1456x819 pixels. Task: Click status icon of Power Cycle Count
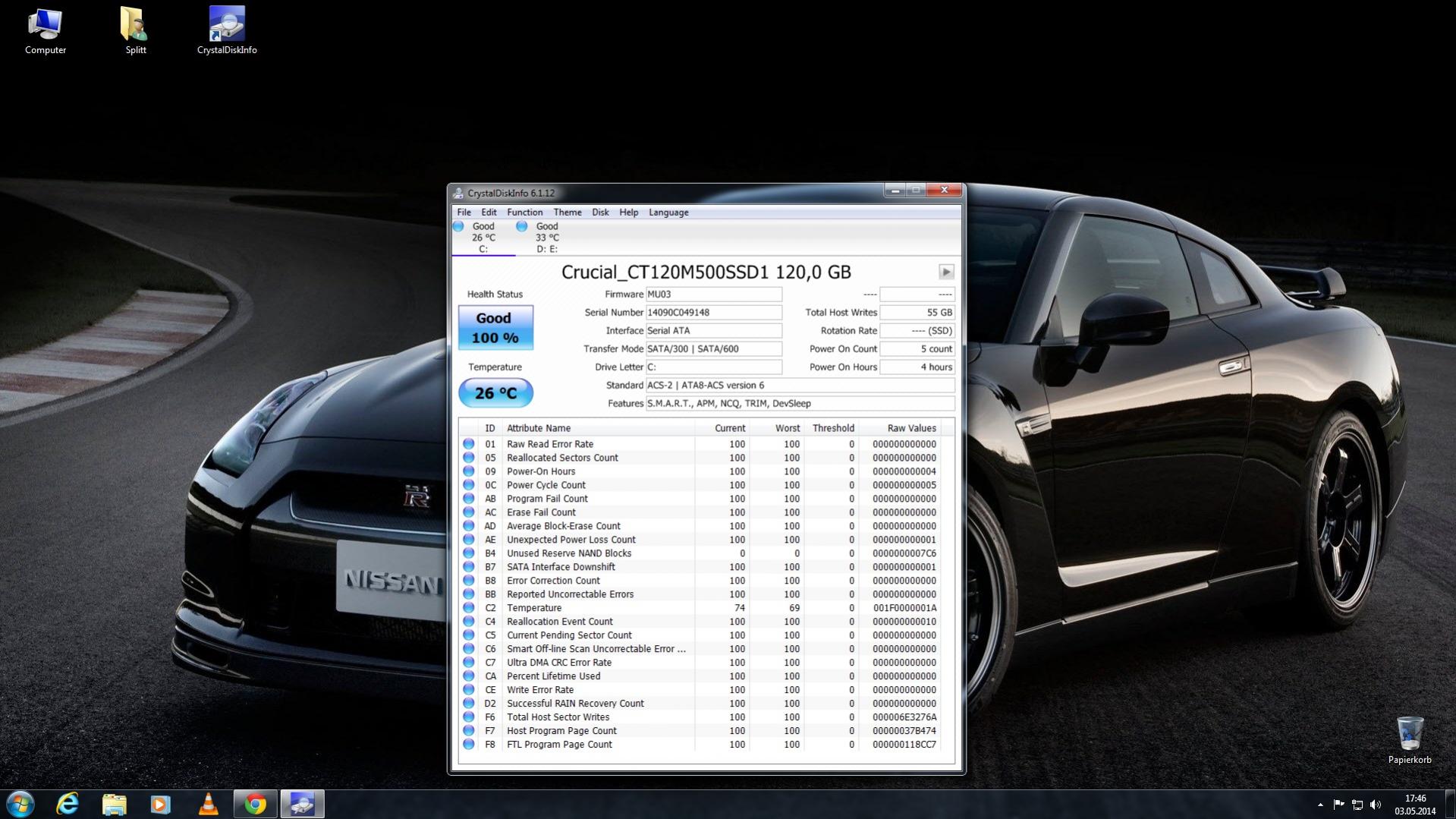pos(469,485)
